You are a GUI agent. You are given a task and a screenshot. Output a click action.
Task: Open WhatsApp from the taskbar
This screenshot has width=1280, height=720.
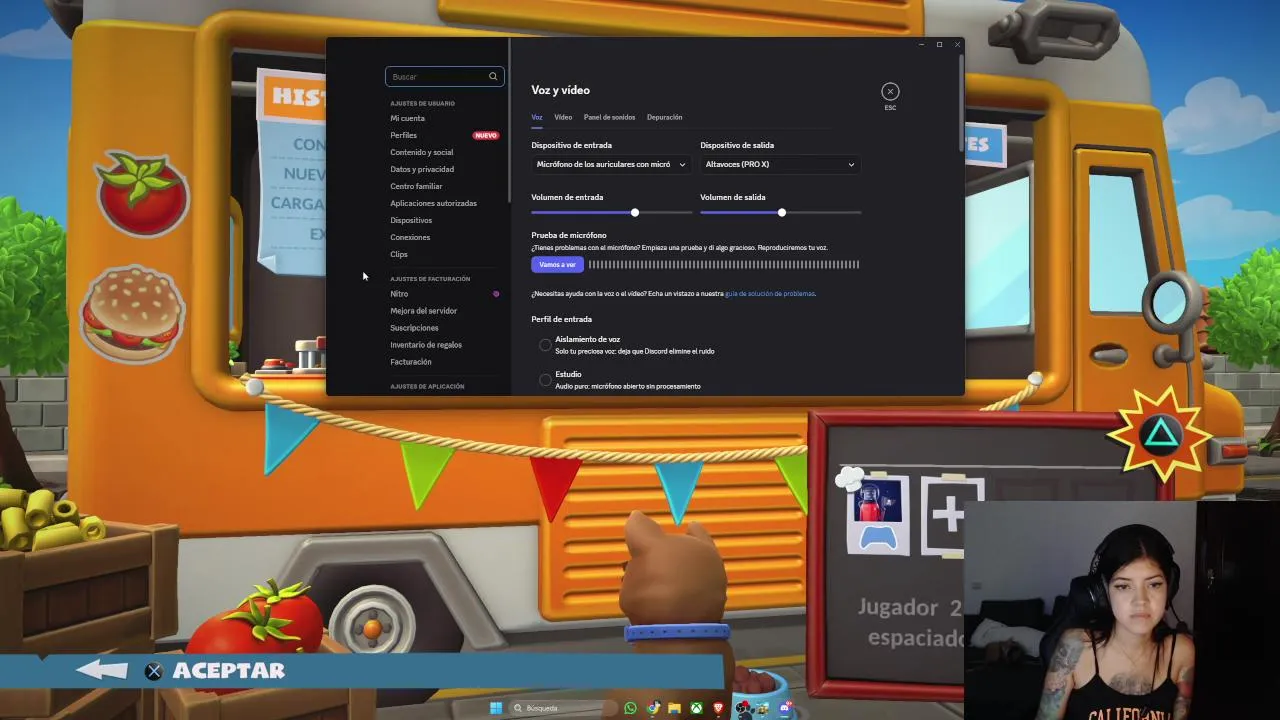(630, 708)
